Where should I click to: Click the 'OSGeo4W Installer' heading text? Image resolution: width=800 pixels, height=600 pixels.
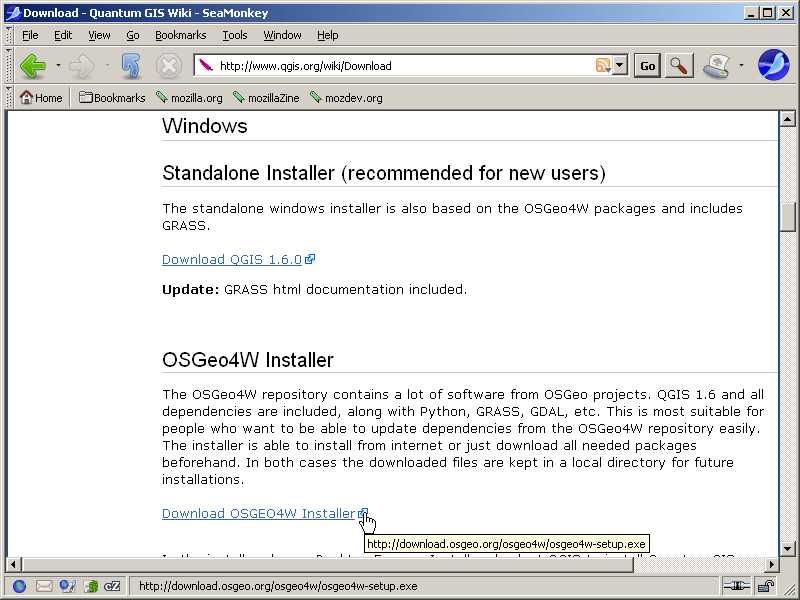tap(247, 360)
